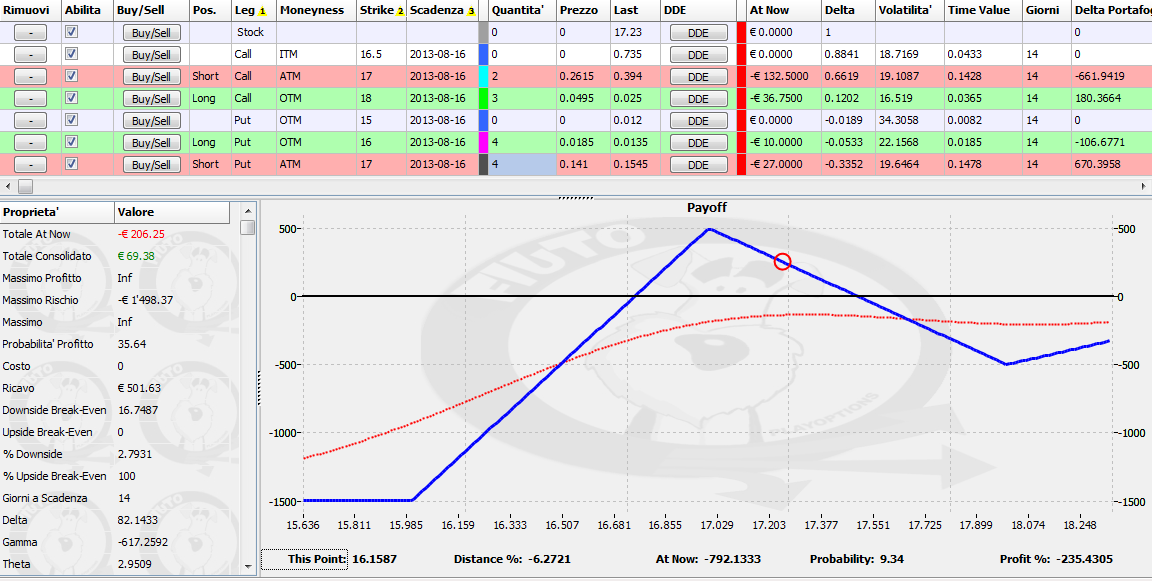1152x581 pixels.
Task: Toggle Abilita checkbox for Stock row
Action: [x=71, y=32]
